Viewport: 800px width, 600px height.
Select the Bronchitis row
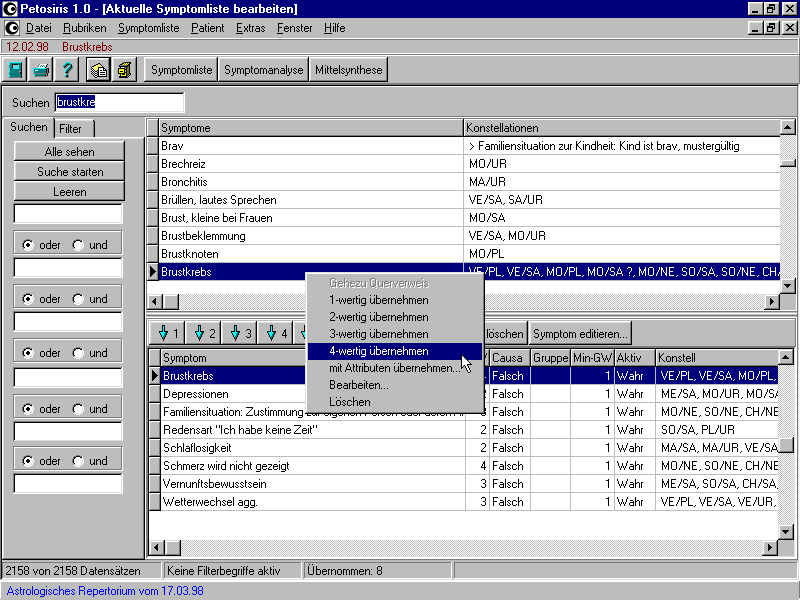[463, 182]
